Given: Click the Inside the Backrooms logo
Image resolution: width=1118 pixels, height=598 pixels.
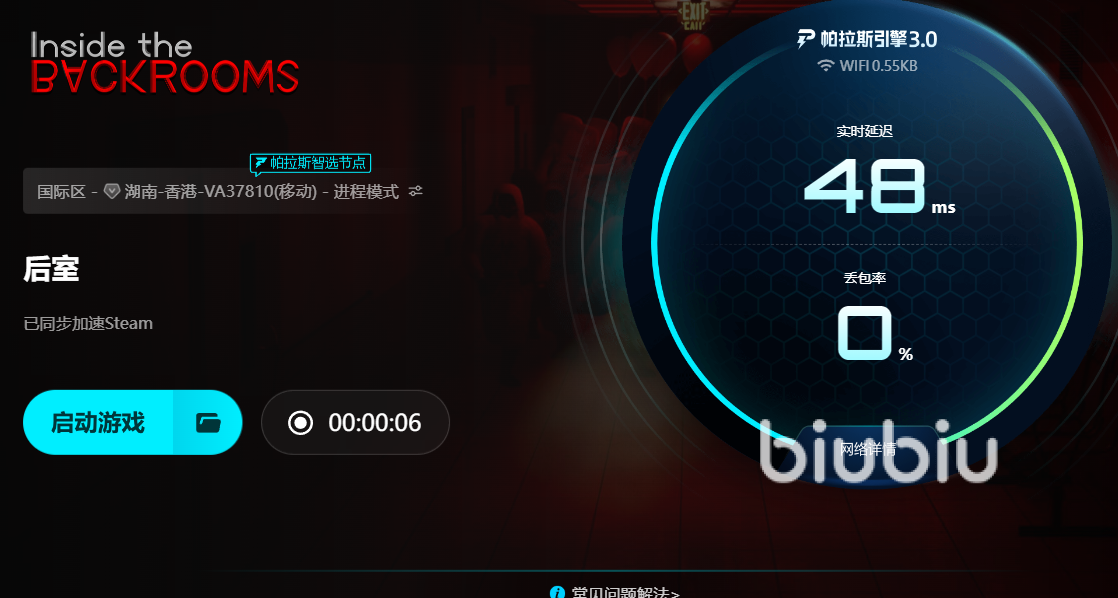Looking at the screenshot, I should 165,63.
